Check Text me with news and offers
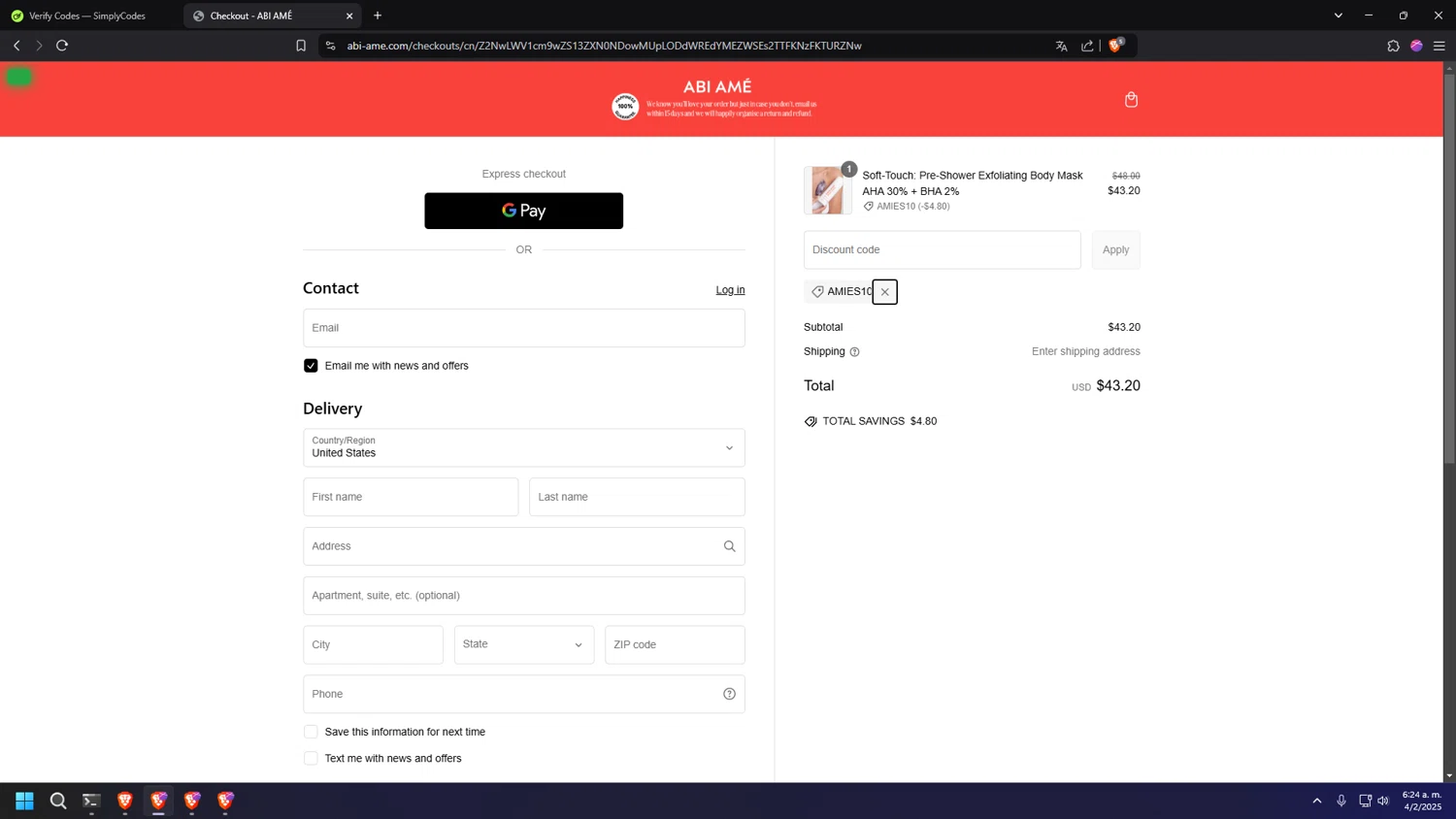This screenshot has width=1456, height=819. (x=311, y=759)
